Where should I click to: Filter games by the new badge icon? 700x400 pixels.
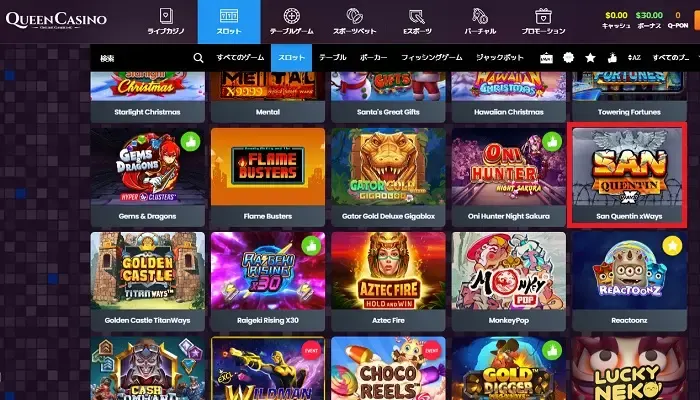(x=568, y=58)
